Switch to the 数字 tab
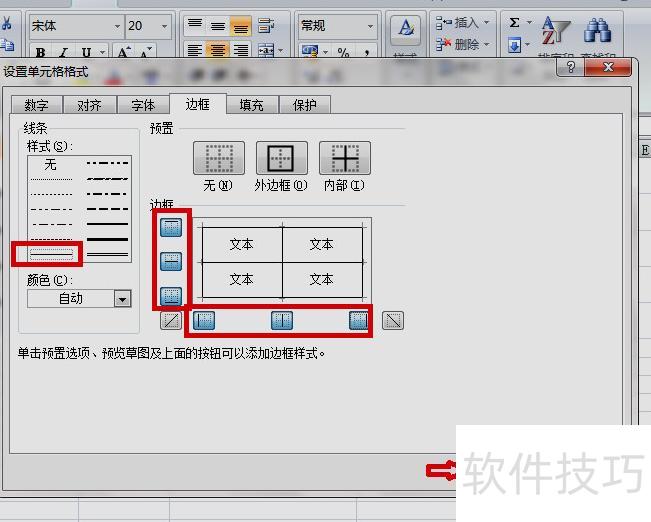 (x=37, y=105)
